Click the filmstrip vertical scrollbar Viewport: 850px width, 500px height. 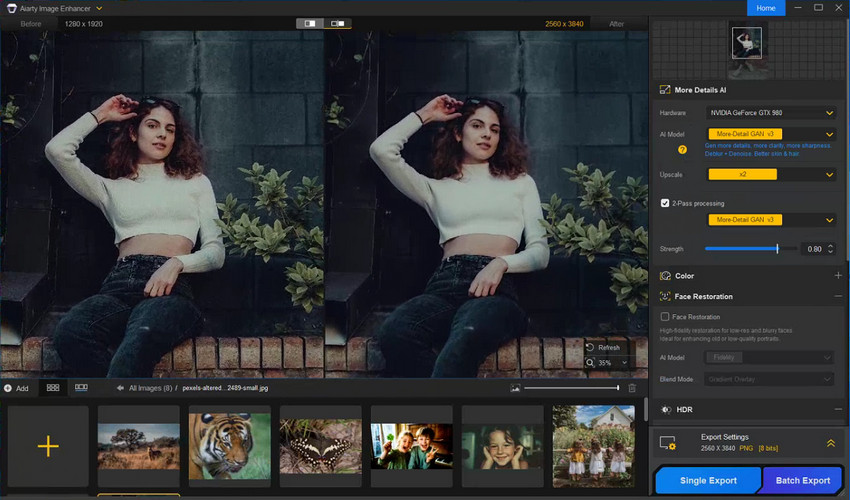click(645, 409)
